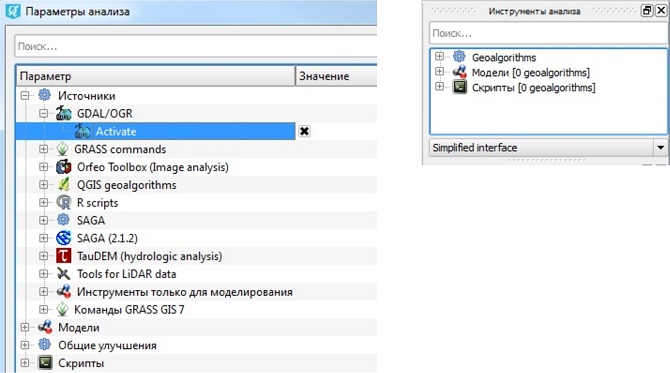Expand the QGIS geoalgorithms node
The width and height of the screenshot is (670, 373).
(x=44, y=185)
